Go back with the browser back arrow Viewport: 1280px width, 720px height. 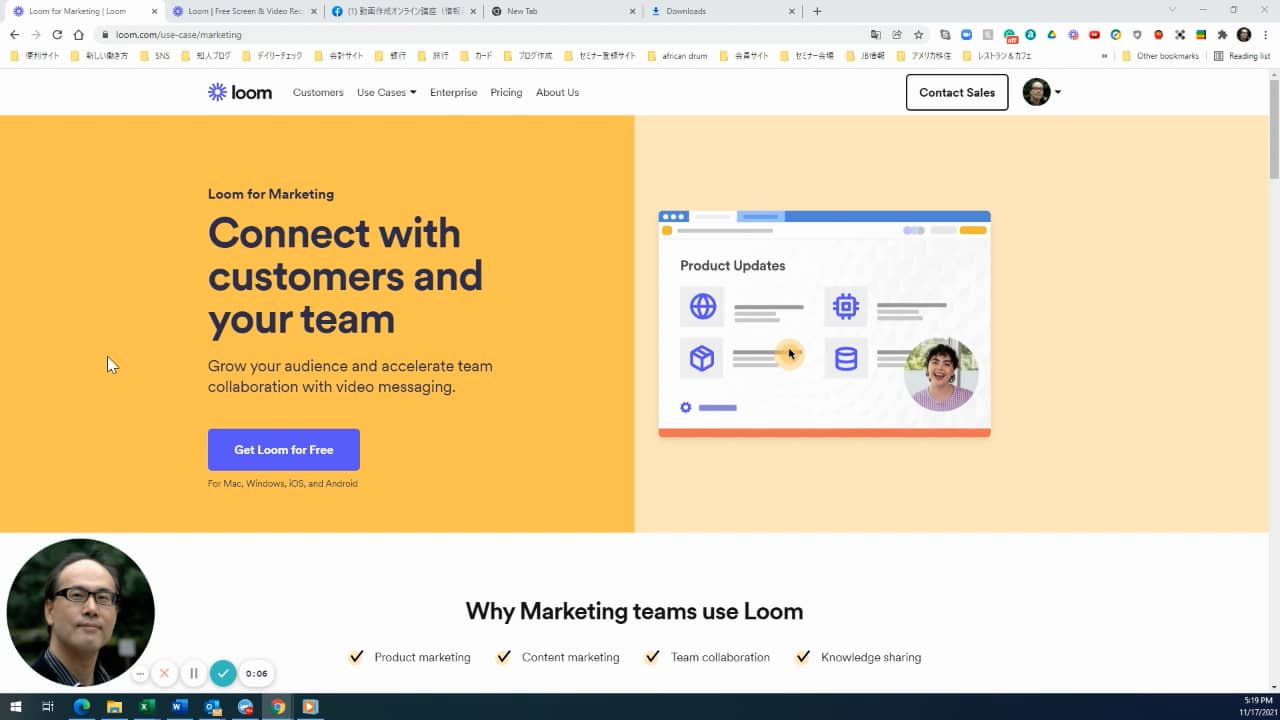pos(14,34)
